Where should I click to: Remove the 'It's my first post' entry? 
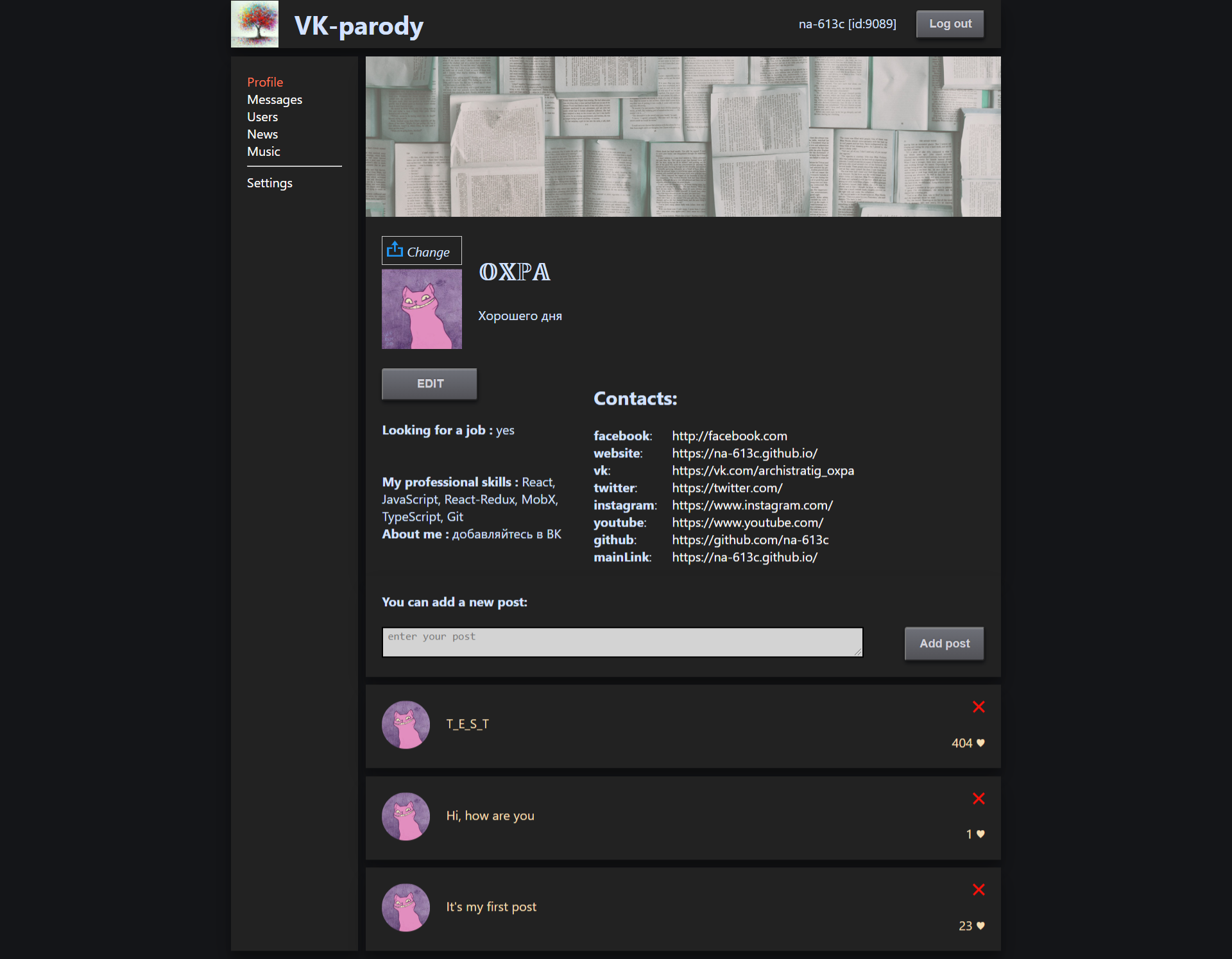click(x=978, y=890)
